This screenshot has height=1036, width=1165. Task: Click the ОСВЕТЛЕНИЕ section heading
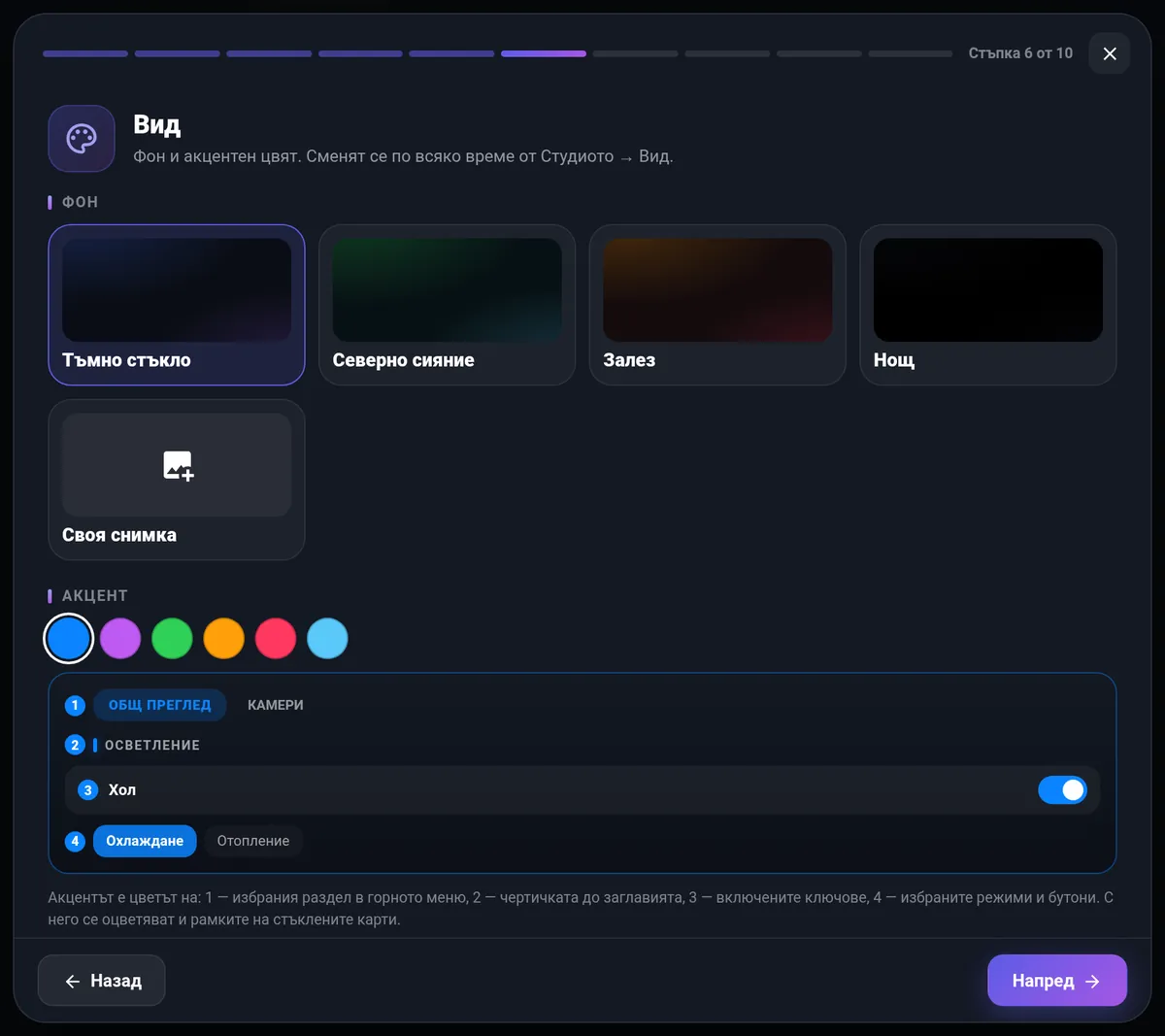[x=152, y=746]
